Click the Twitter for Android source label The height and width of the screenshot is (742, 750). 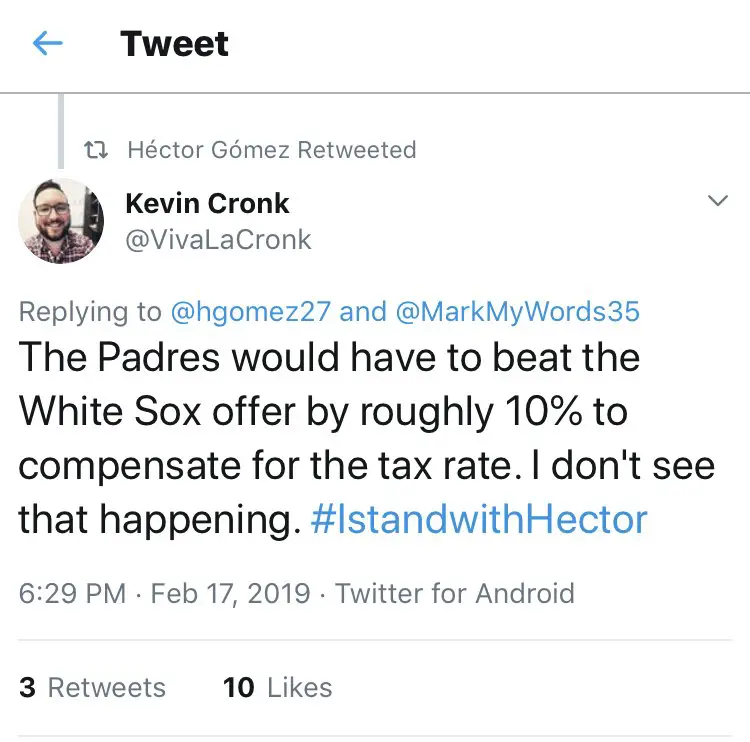click(454, 593)
